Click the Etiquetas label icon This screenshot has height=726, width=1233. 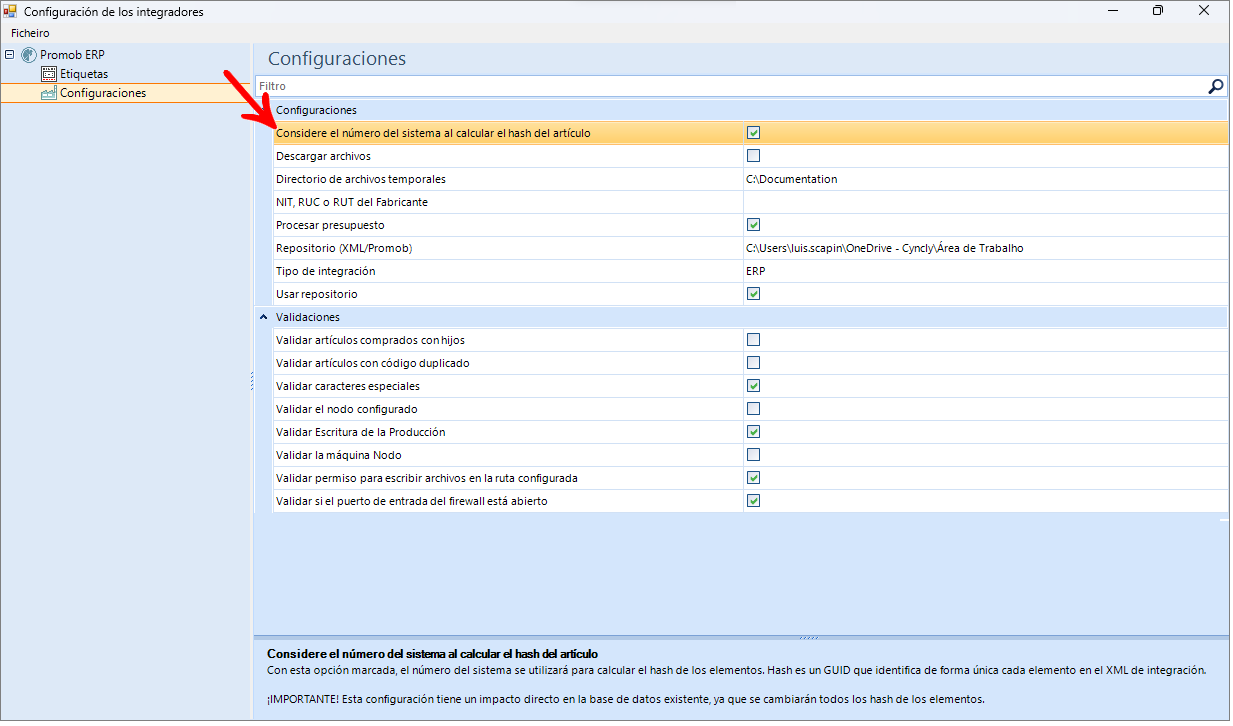(49, 74)
